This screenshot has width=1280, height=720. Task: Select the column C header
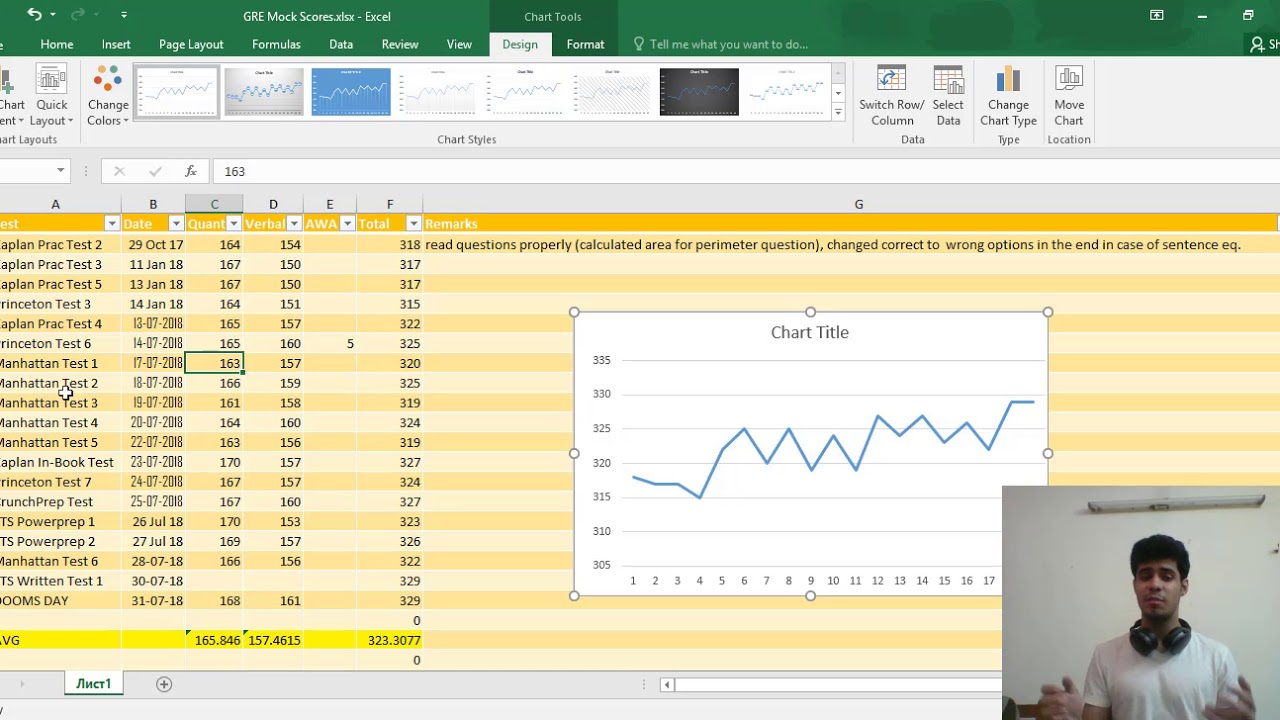214,204
